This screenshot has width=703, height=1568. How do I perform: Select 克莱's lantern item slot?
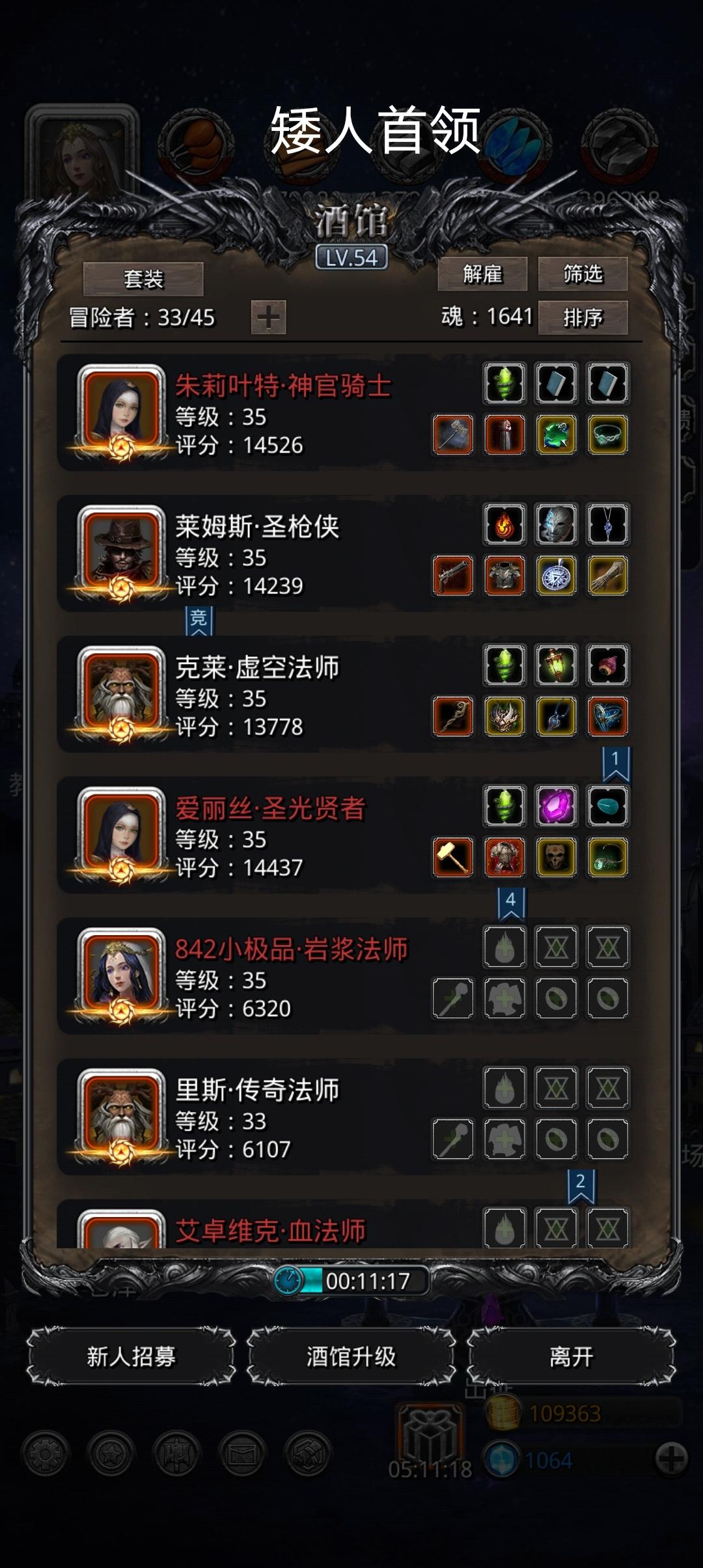point(556,665)
